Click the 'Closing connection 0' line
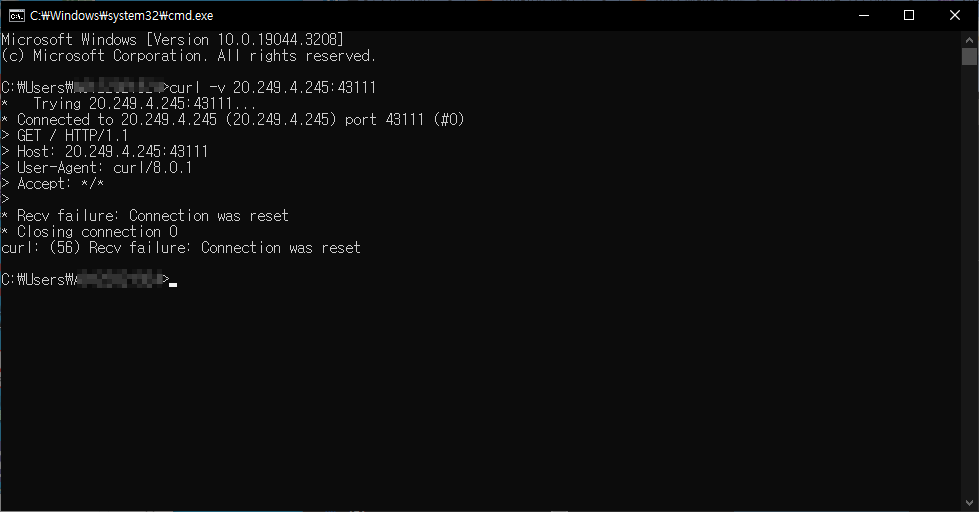 pos(89,232)
